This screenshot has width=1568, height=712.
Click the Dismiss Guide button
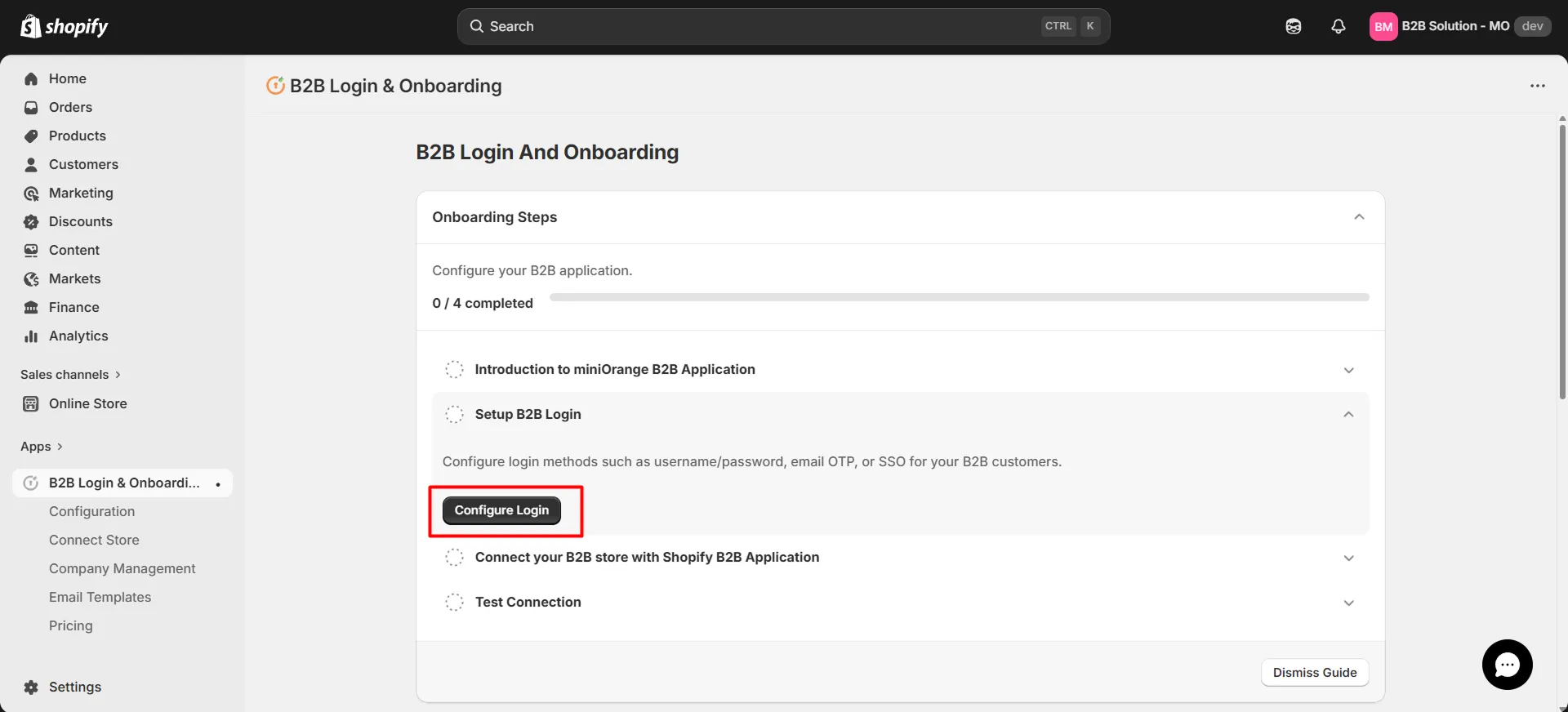point(1314,672)
